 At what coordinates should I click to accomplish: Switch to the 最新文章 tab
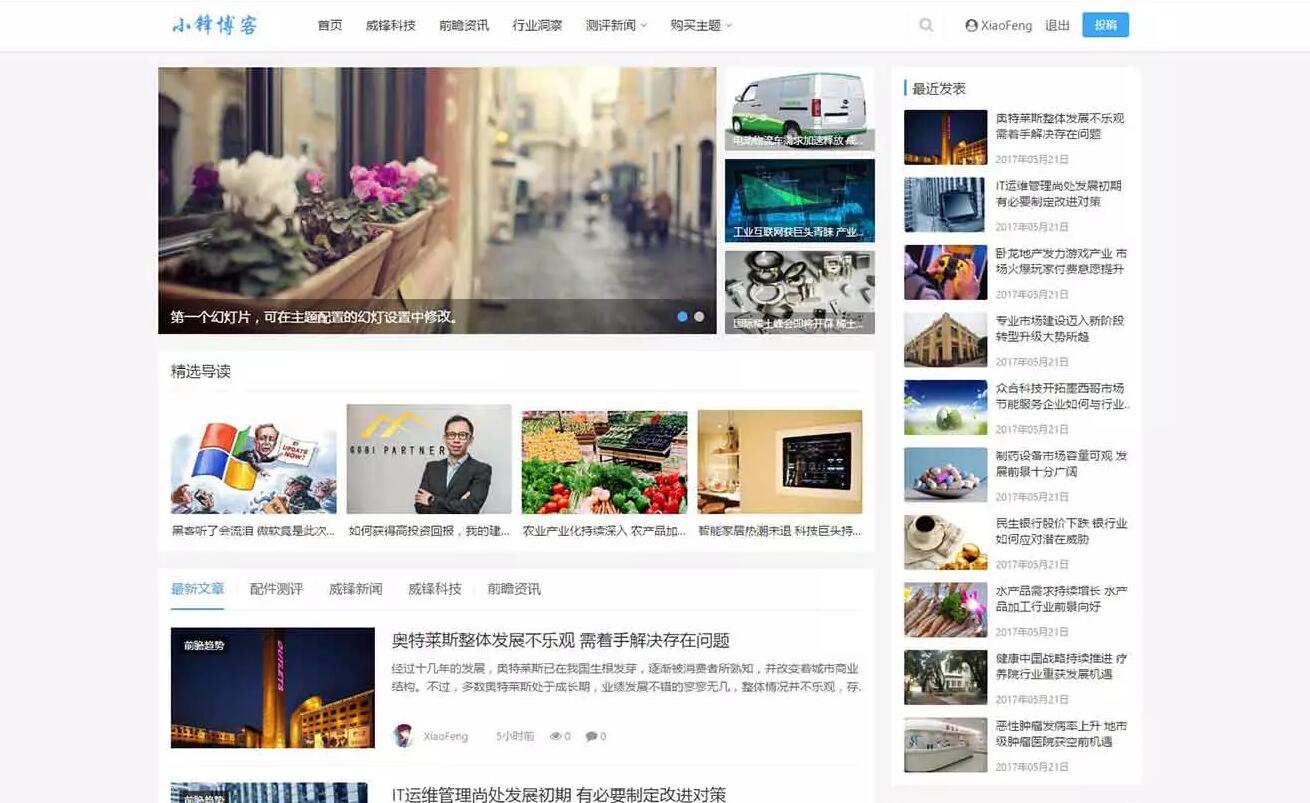[x=197, y=589]
